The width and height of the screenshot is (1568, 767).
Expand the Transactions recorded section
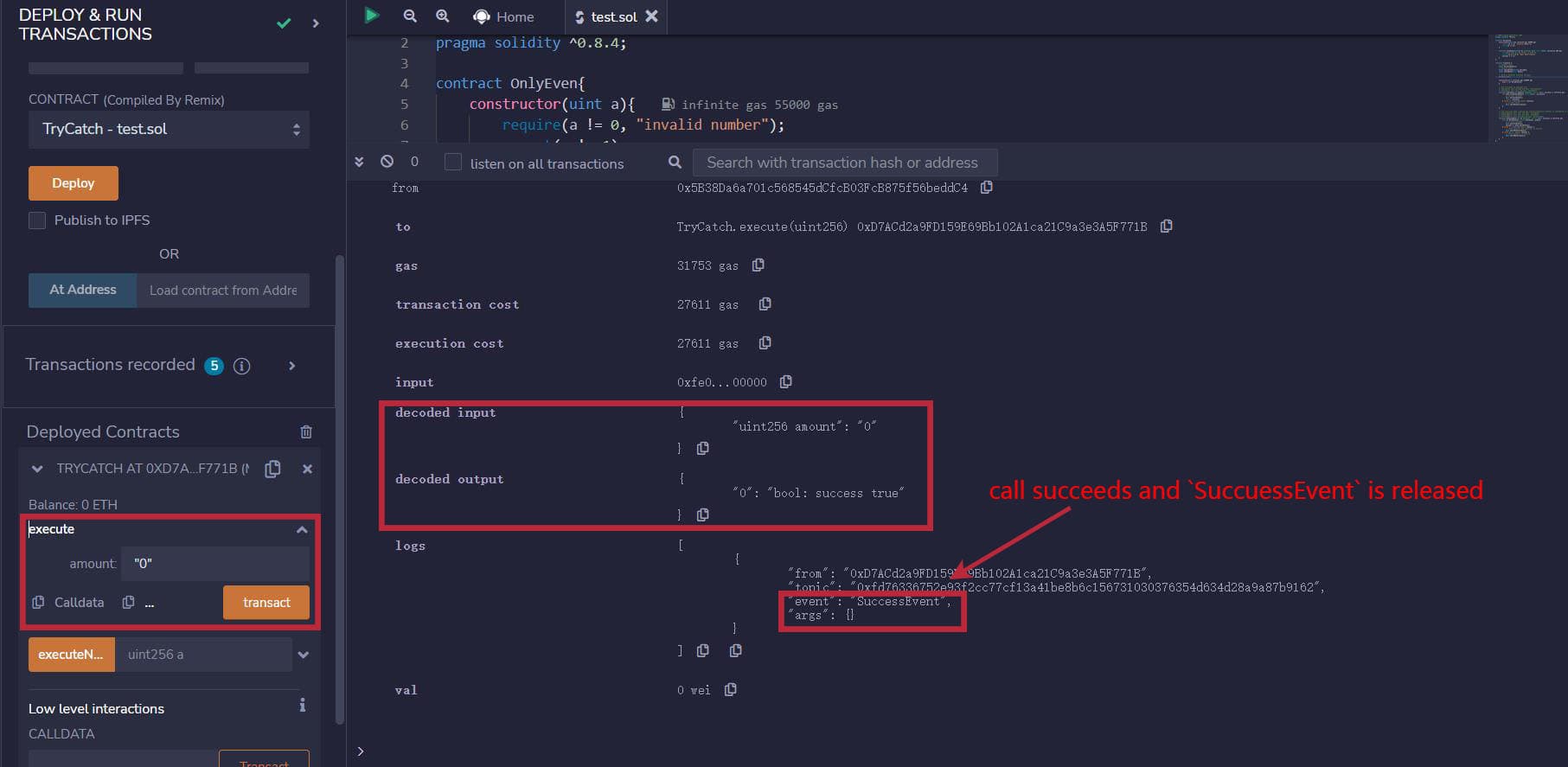tap(292, 366)
